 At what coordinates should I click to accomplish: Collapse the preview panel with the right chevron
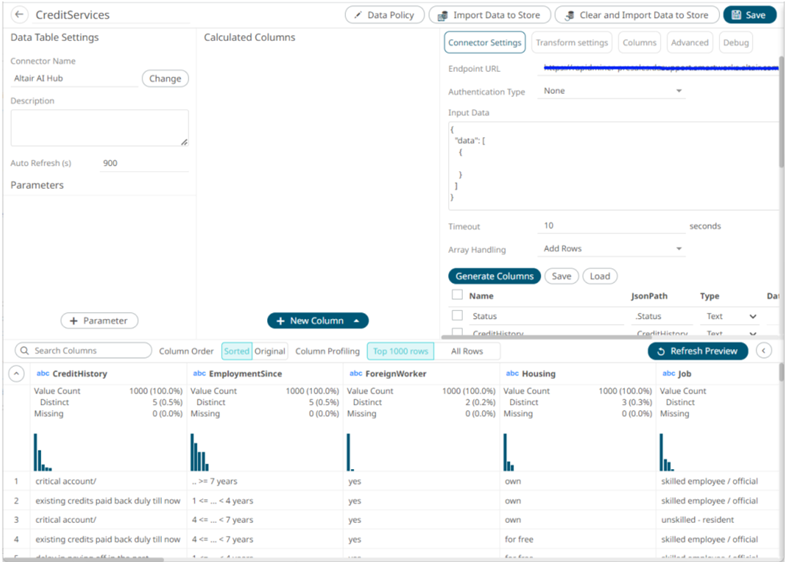pos(763,351)
